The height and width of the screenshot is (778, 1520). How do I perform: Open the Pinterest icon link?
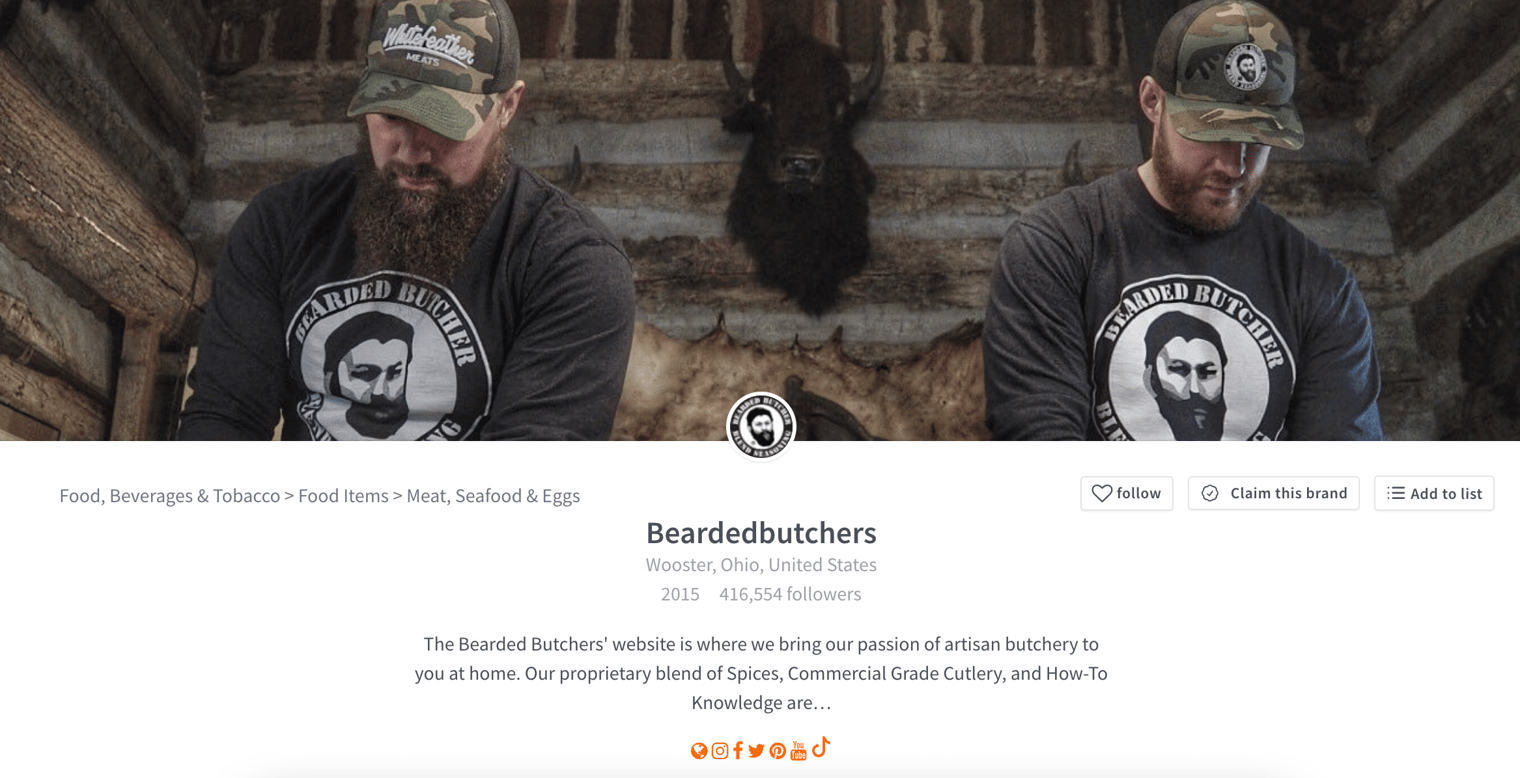click(x=777, y=751)
